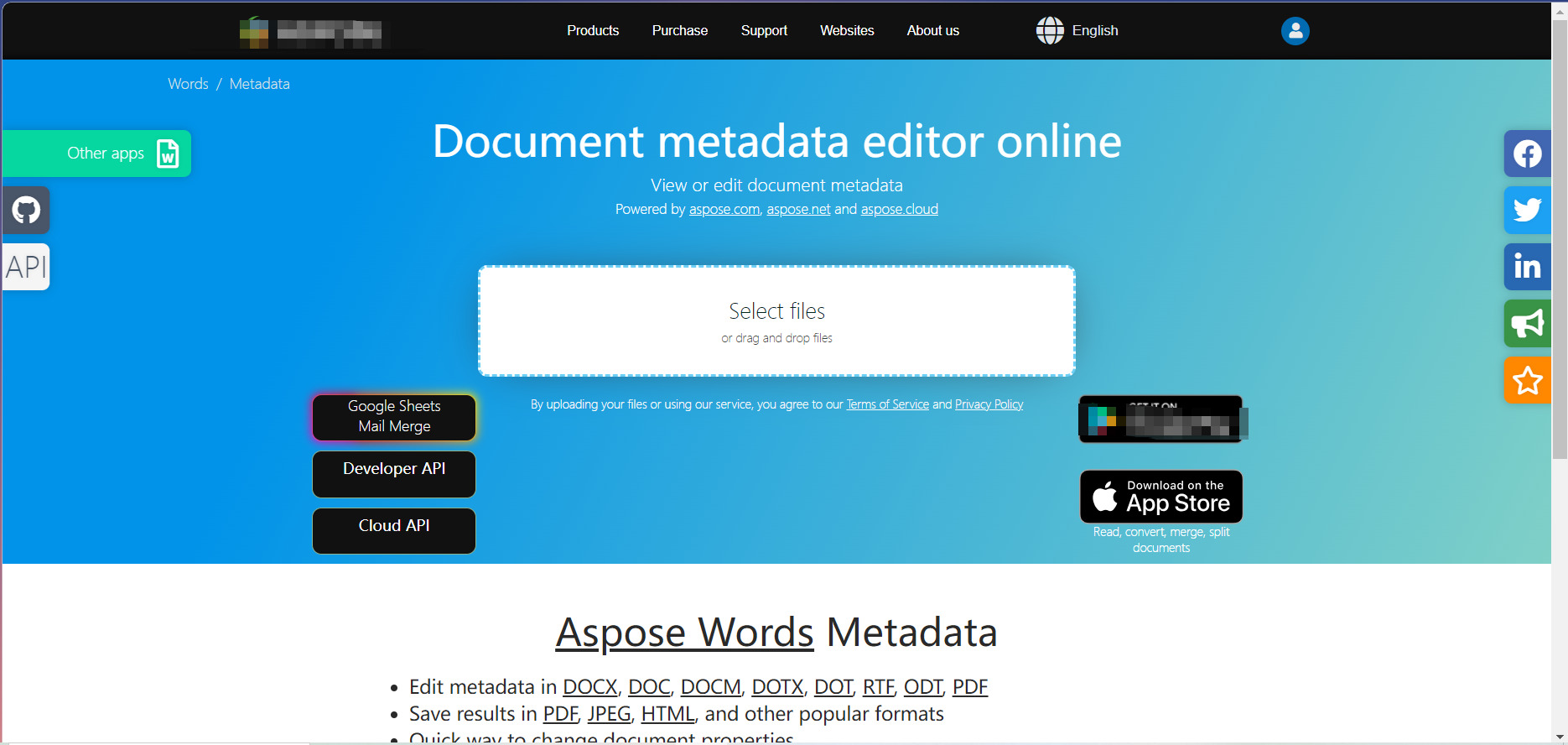Click the DOC format link
The width and height of the screenshot is (1568, 745).
tap(649, 687)
